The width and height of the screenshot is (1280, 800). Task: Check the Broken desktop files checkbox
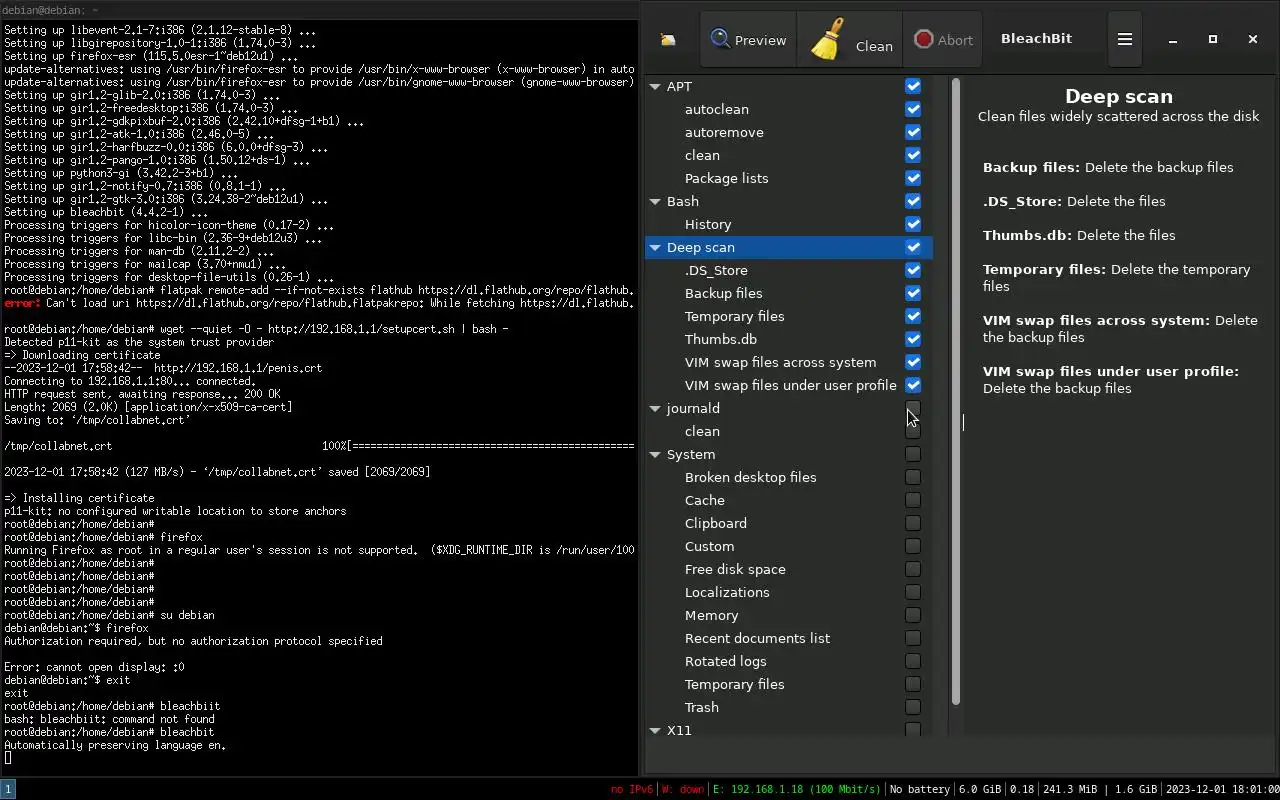tap(913, 477)
